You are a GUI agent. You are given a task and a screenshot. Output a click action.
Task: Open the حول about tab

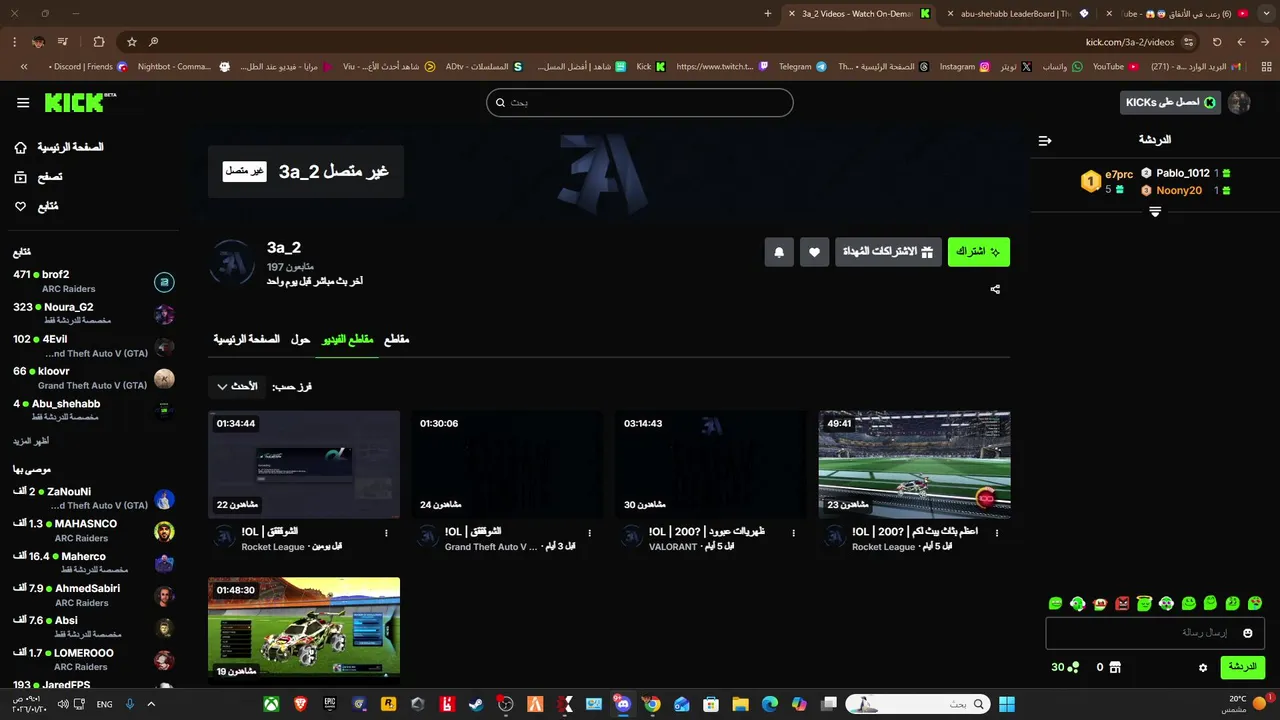click(300, 340)
